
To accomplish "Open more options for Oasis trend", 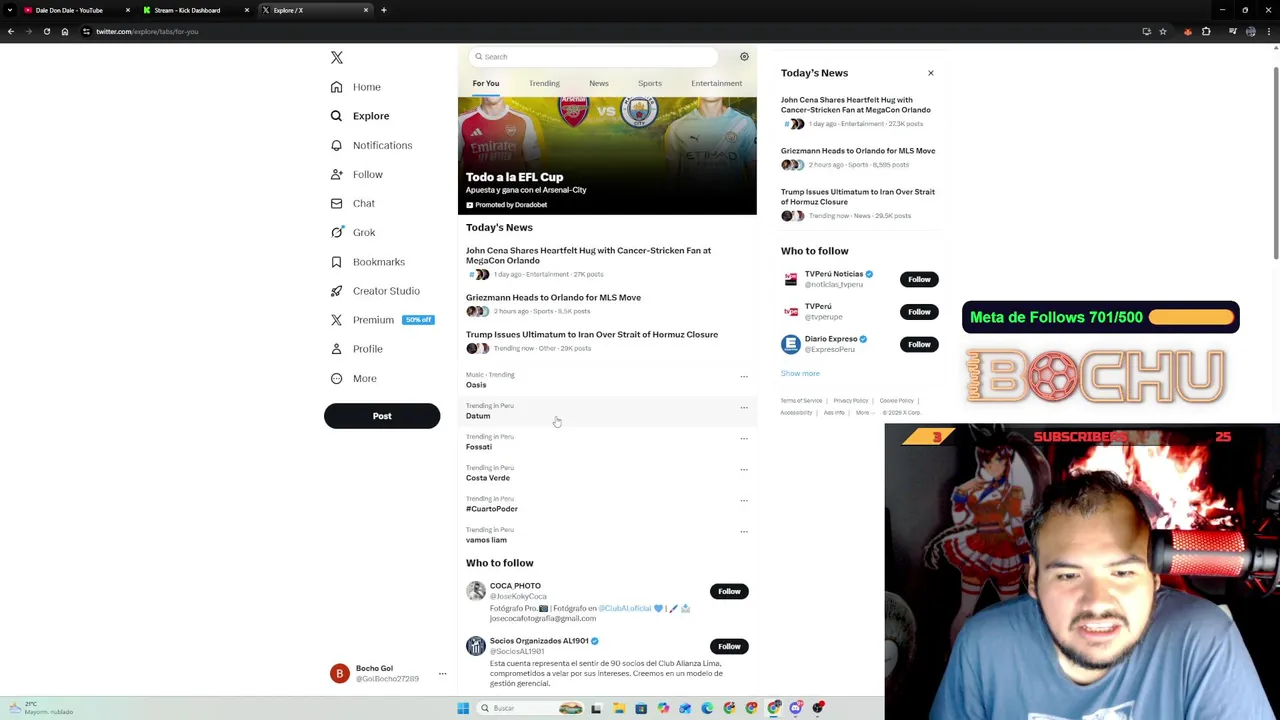I will [744, 377].
